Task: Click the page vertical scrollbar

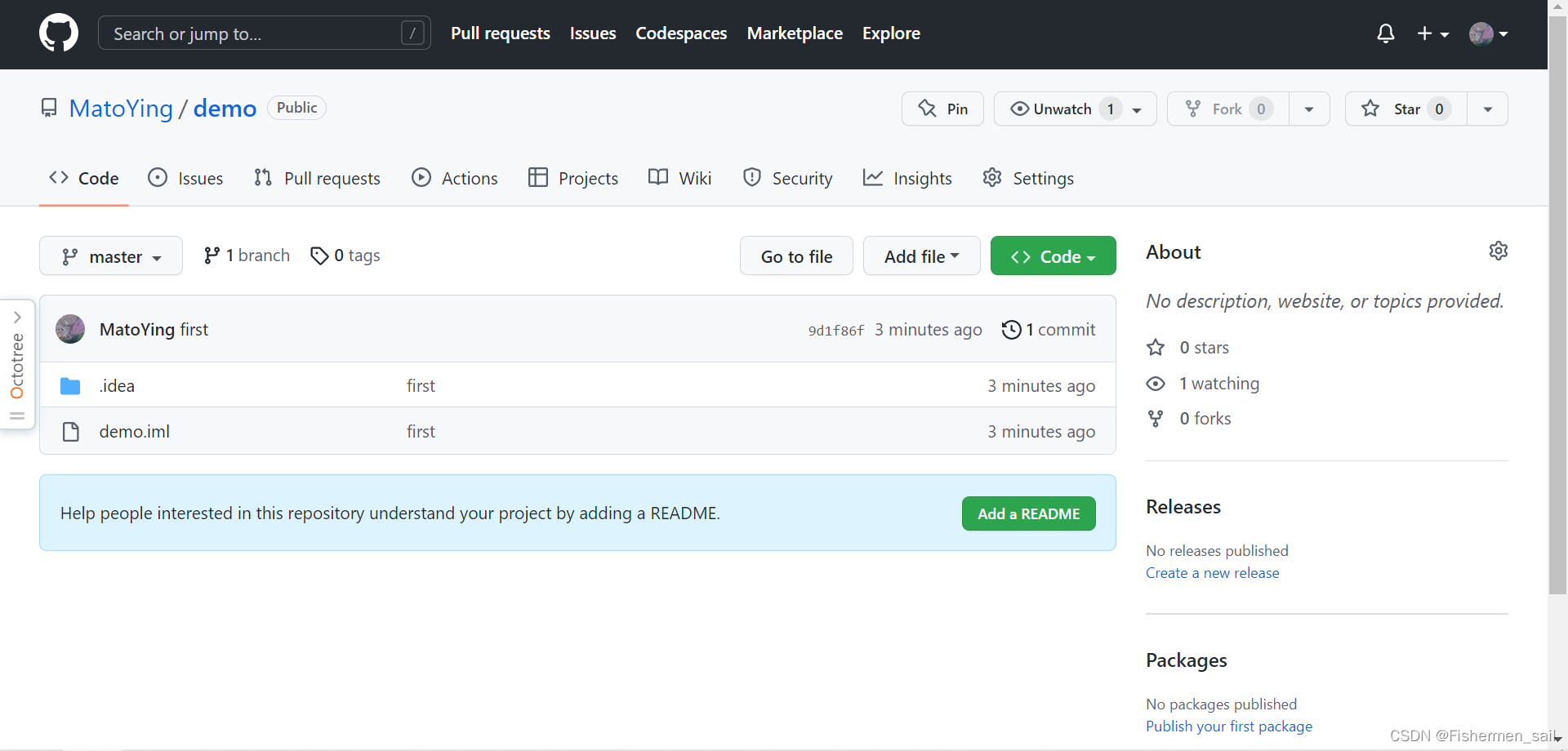Action: click(1557, 306)
